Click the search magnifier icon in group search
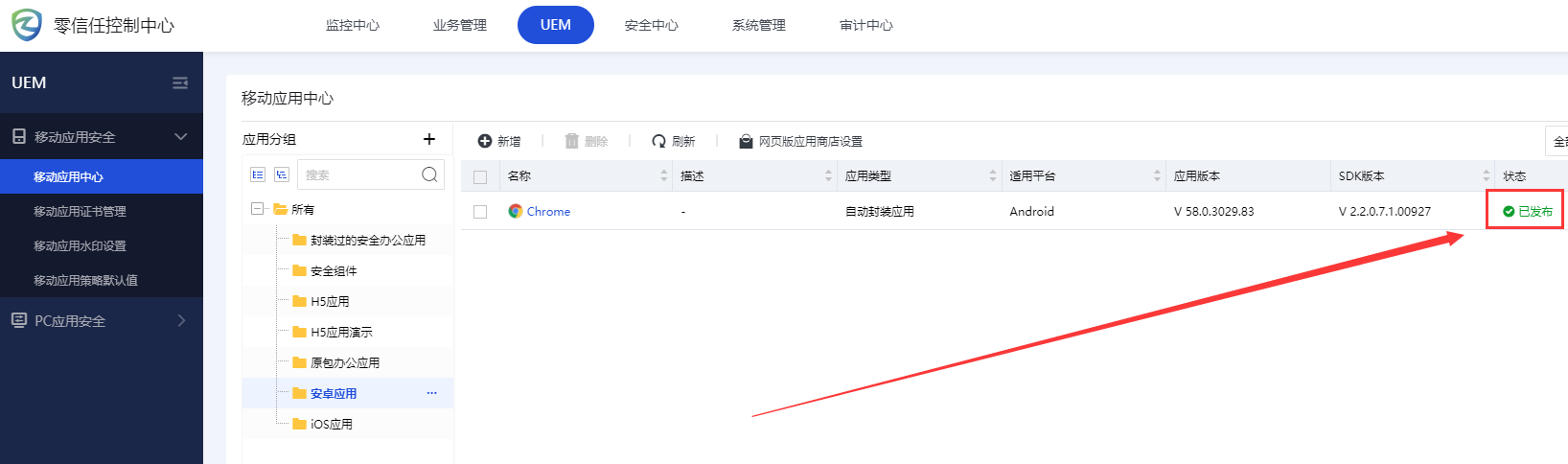This screenshot has height=464, width=1568. (429, 174)
